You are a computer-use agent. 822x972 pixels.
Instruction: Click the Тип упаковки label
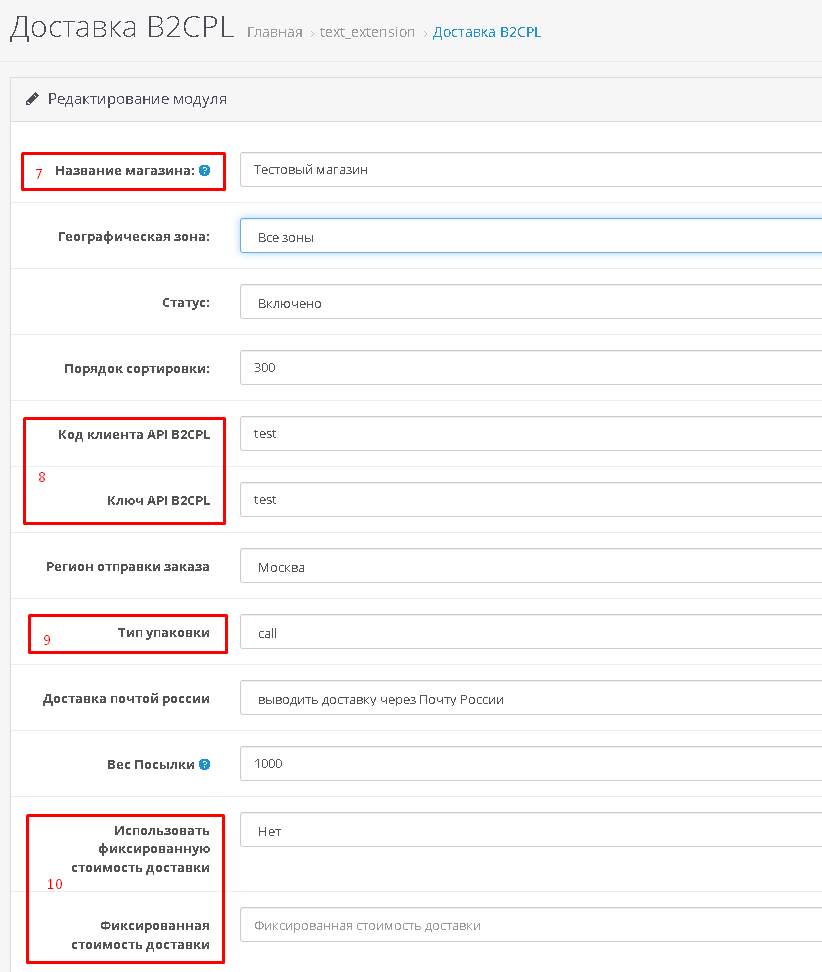[164, 633]
